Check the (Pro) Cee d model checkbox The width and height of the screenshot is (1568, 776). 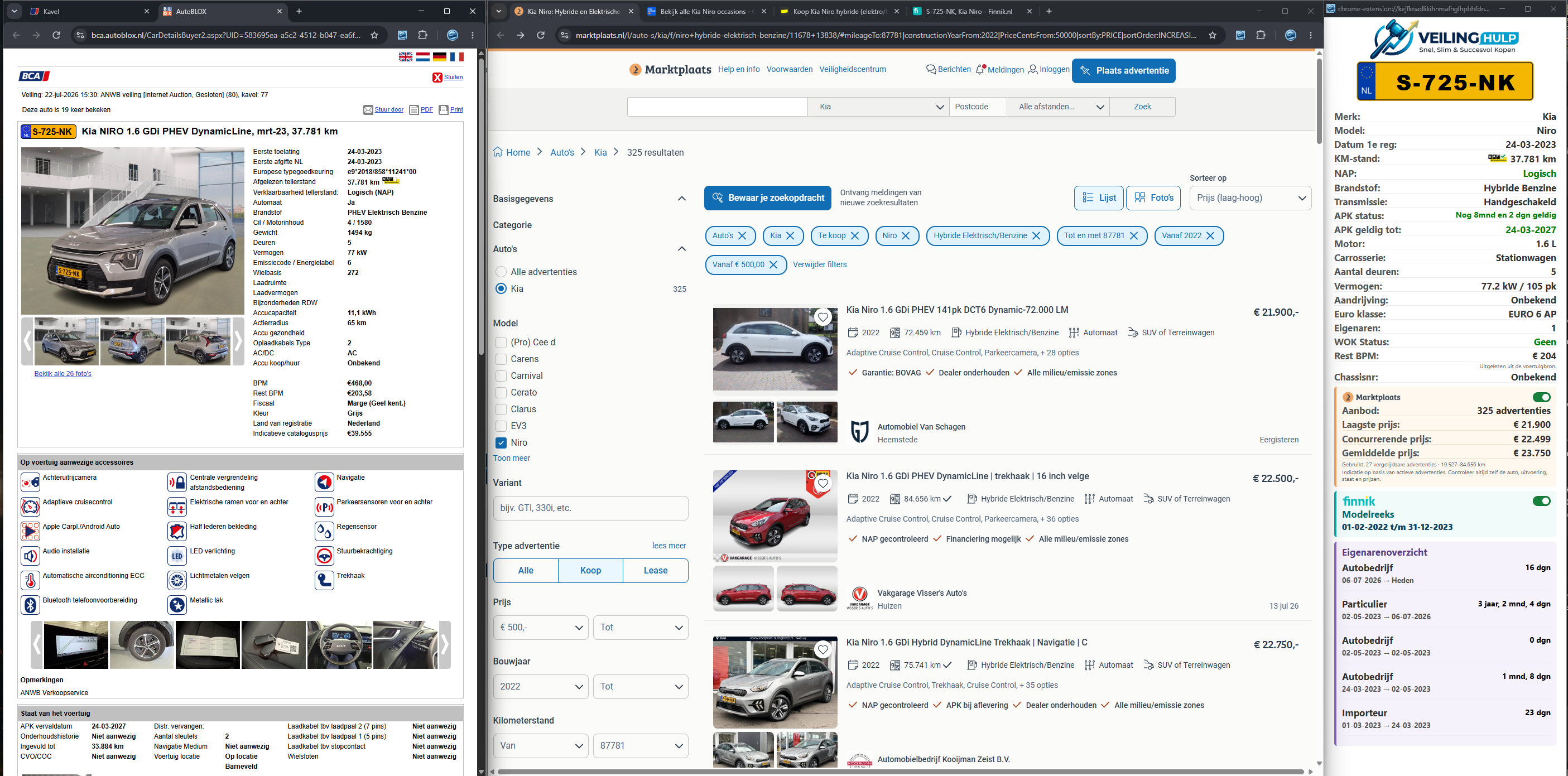coord(501,342)
